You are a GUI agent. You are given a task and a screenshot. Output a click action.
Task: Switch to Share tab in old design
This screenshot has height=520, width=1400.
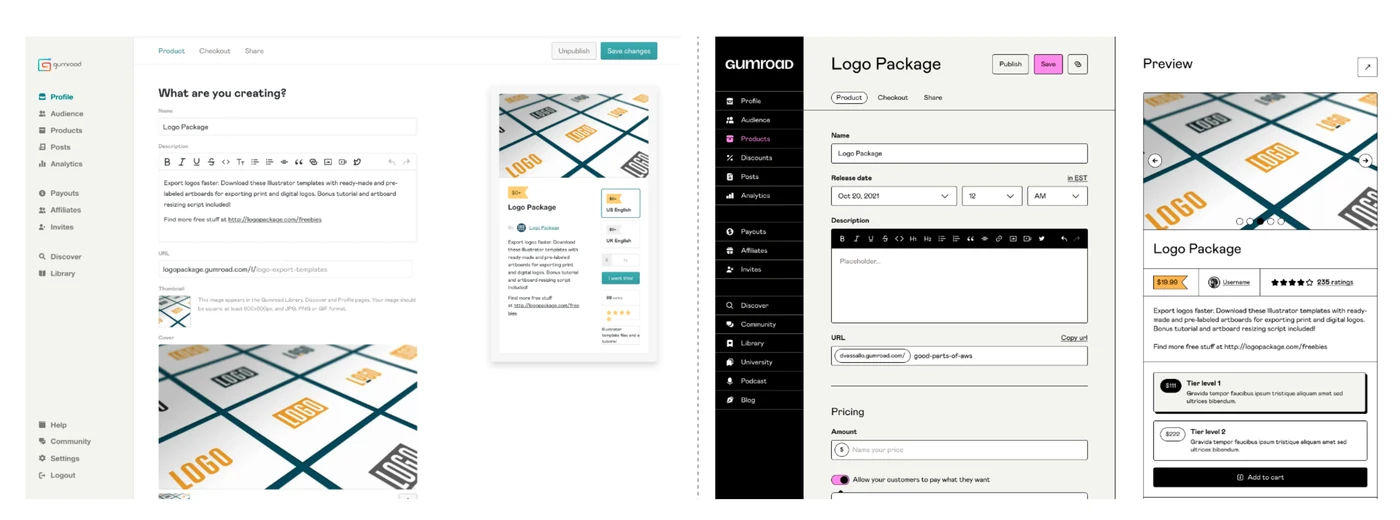254,51
